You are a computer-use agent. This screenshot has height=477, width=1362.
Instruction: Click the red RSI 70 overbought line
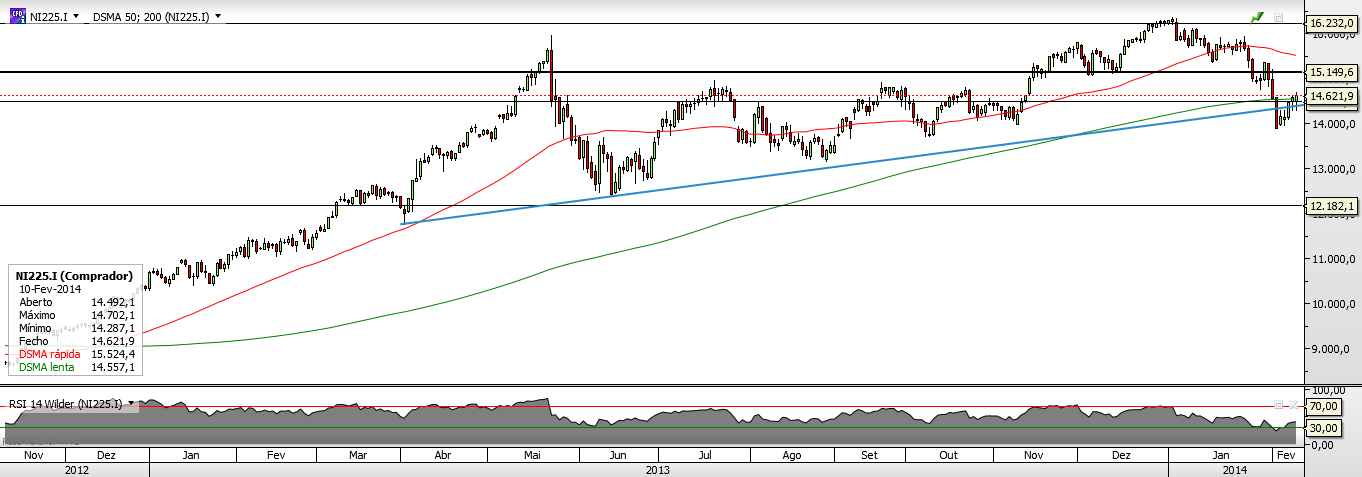(x=650, y=407)
